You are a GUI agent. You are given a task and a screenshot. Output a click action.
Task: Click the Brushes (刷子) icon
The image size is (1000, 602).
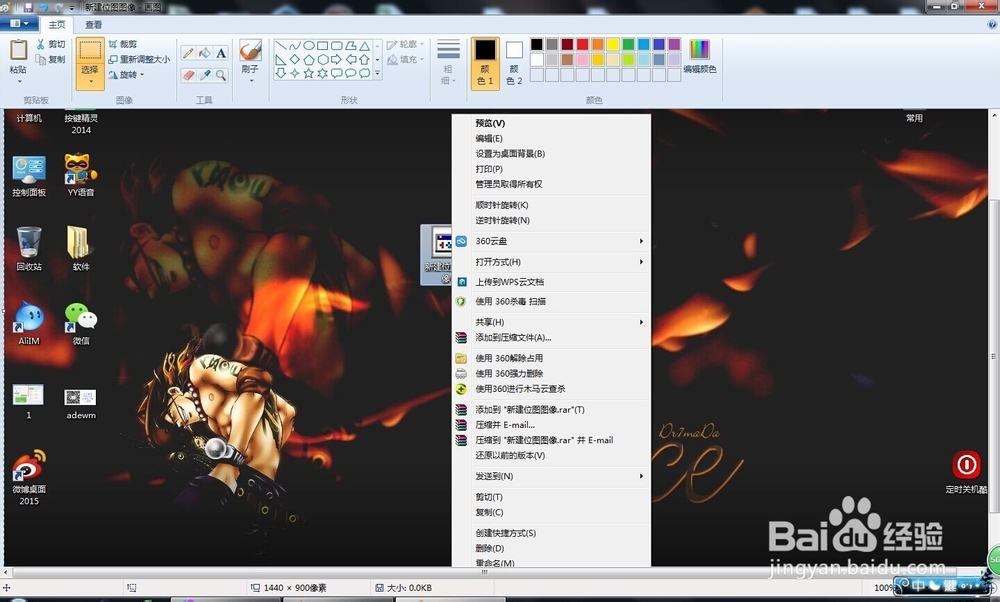[250, 50]
